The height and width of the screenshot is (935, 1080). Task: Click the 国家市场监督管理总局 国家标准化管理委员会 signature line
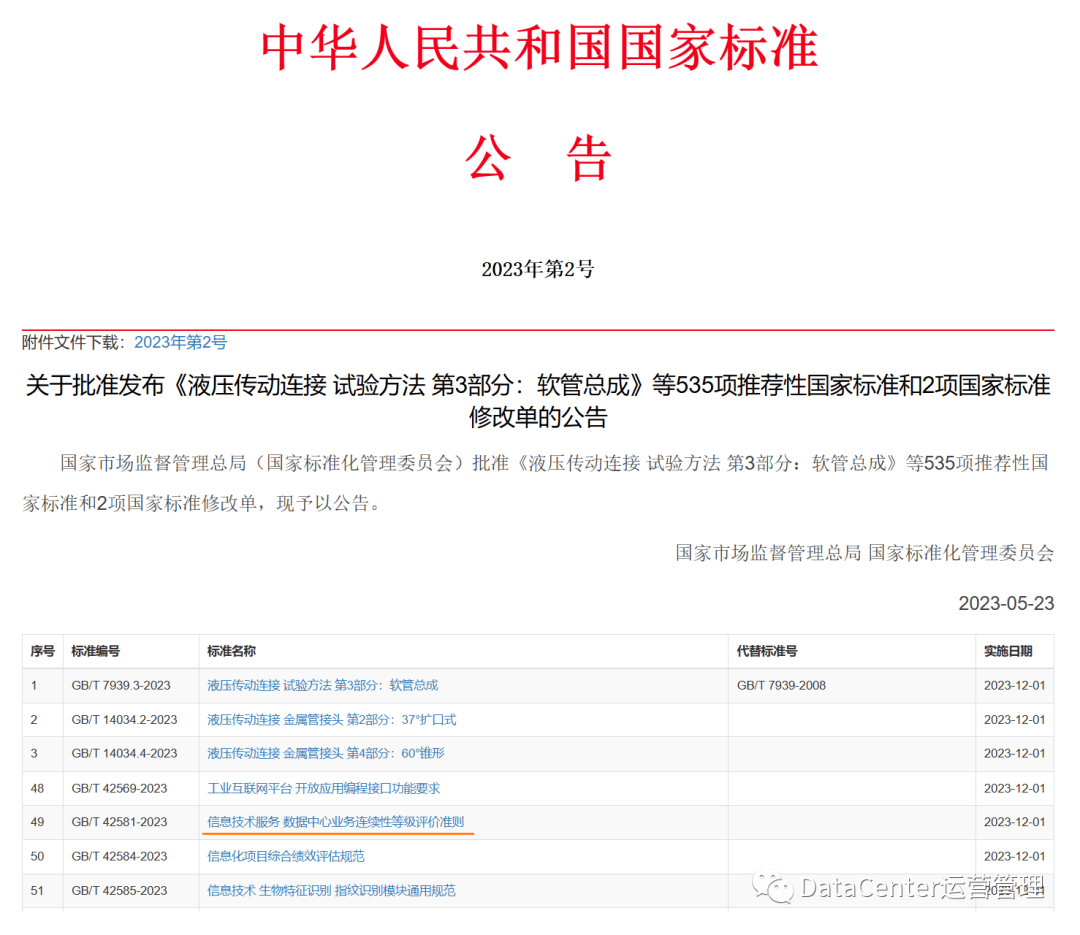coord(864,553)
